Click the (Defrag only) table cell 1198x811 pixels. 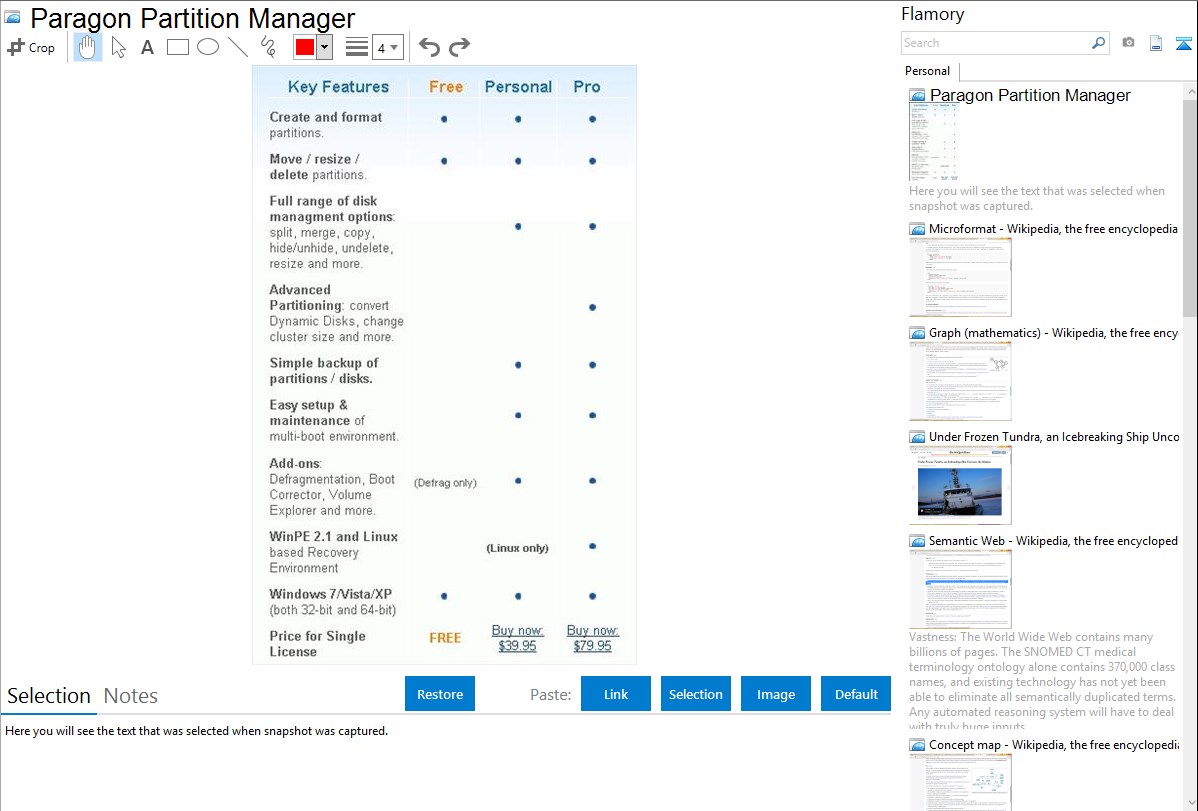point(445,482)
